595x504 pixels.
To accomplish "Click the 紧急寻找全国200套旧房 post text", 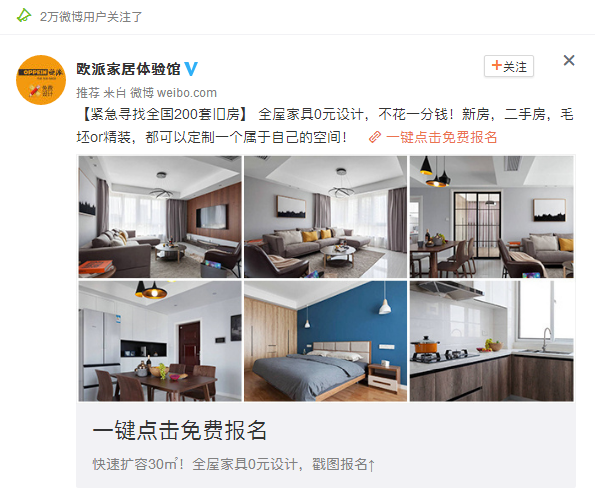I will point(165,114).
